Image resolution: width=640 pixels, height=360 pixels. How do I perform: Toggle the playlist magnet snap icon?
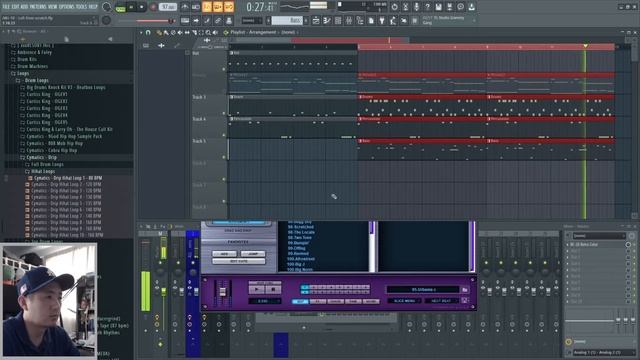coord(148,32)
